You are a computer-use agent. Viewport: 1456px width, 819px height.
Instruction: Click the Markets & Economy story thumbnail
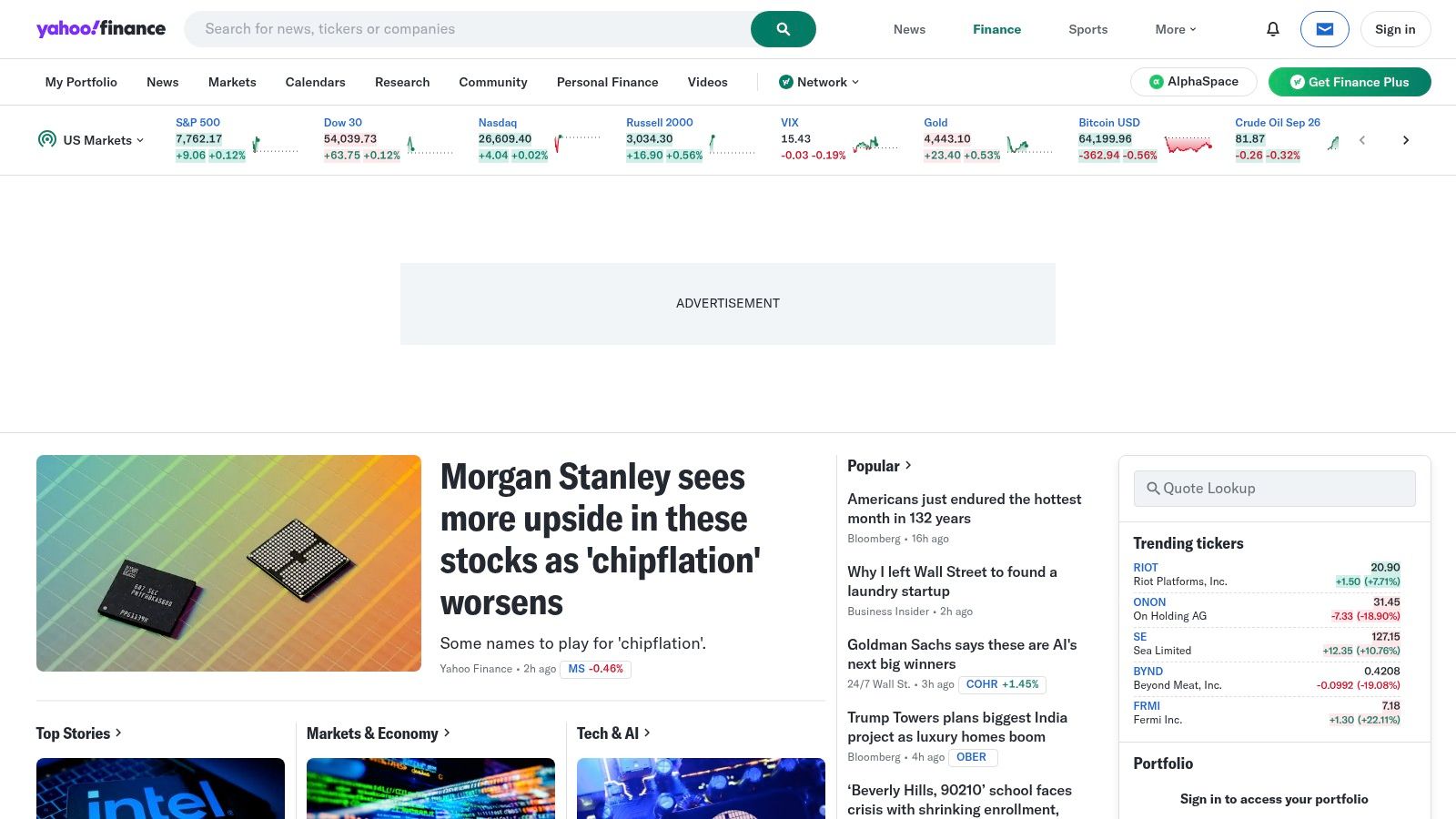(x=430, y=788)
